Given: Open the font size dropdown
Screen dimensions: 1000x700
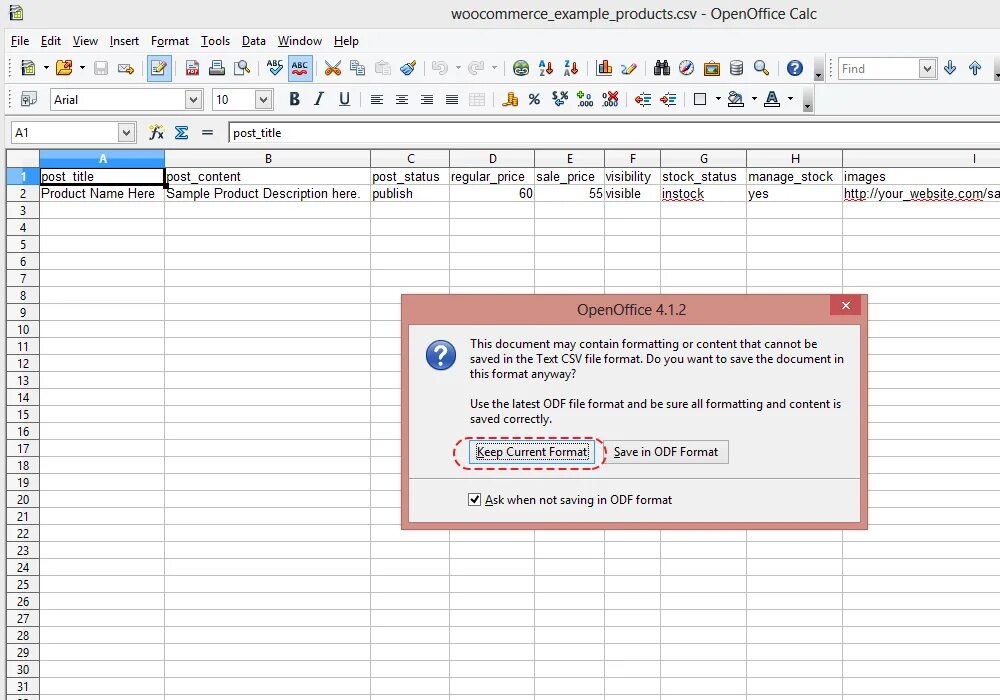Looking at the screenshot, I should click(x=263, y=99).
